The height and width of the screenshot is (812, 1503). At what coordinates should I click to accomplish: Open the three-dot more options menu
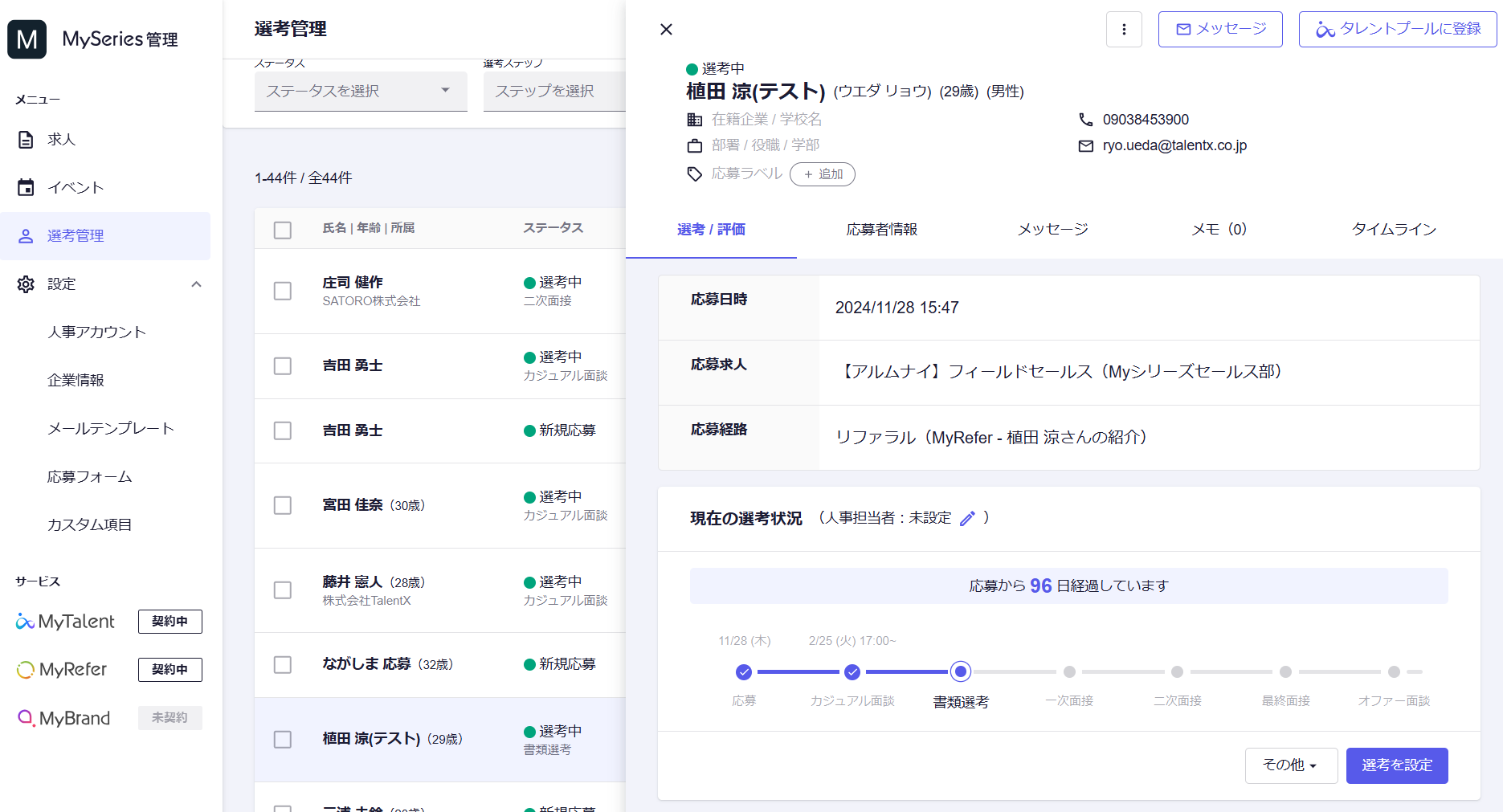(1124, 30)
